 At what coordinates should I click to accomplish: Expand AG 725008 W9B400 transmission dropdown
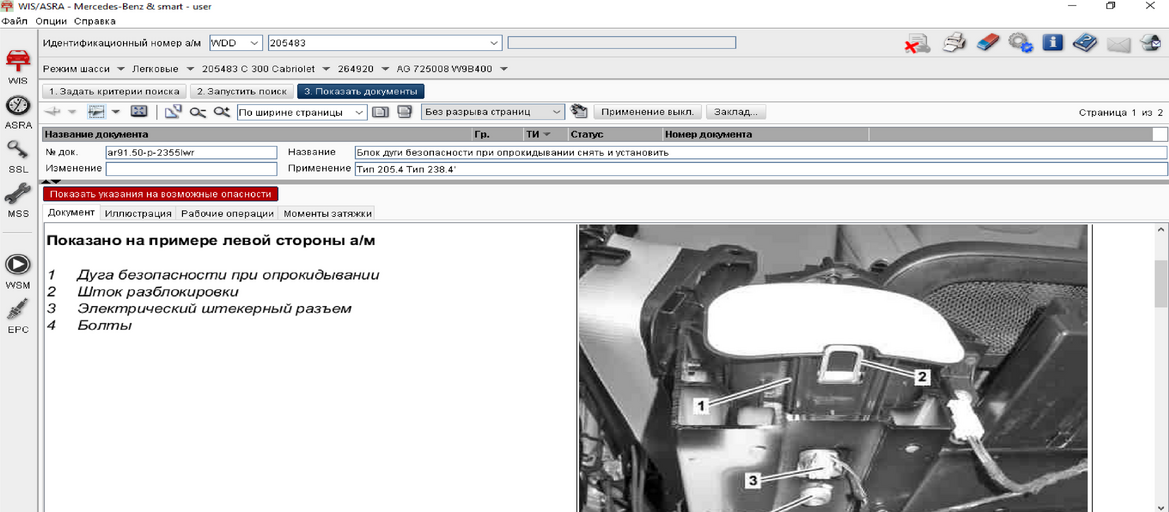click(503, 69)
